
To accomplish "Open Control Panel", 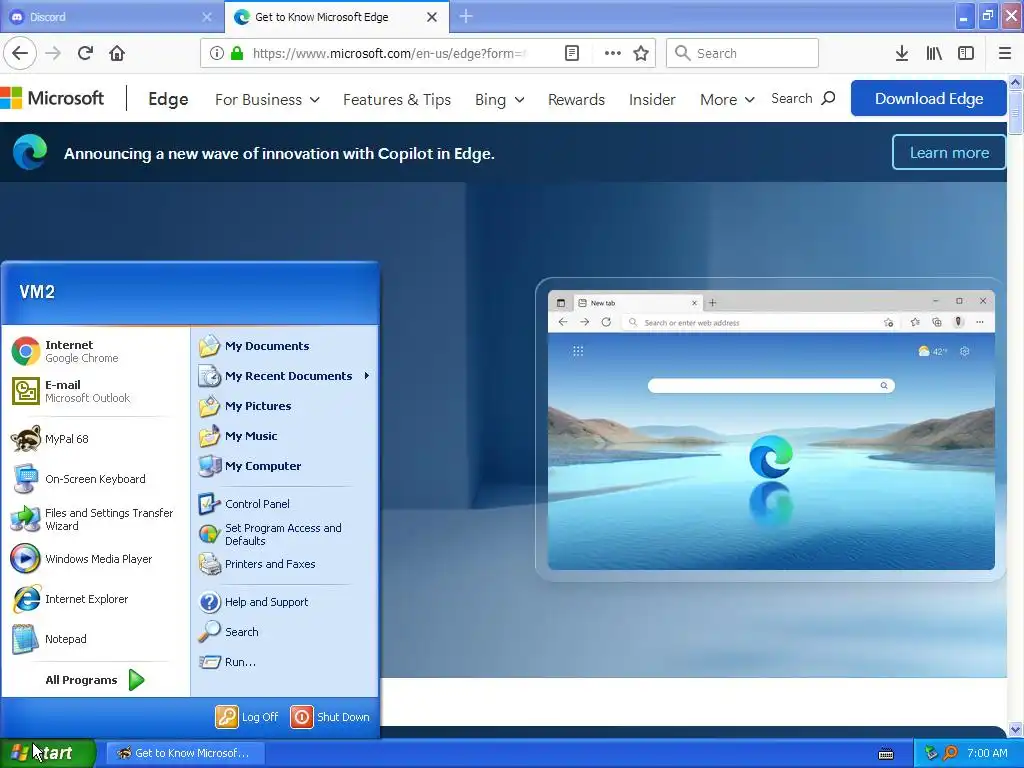I will pos(284,504).
